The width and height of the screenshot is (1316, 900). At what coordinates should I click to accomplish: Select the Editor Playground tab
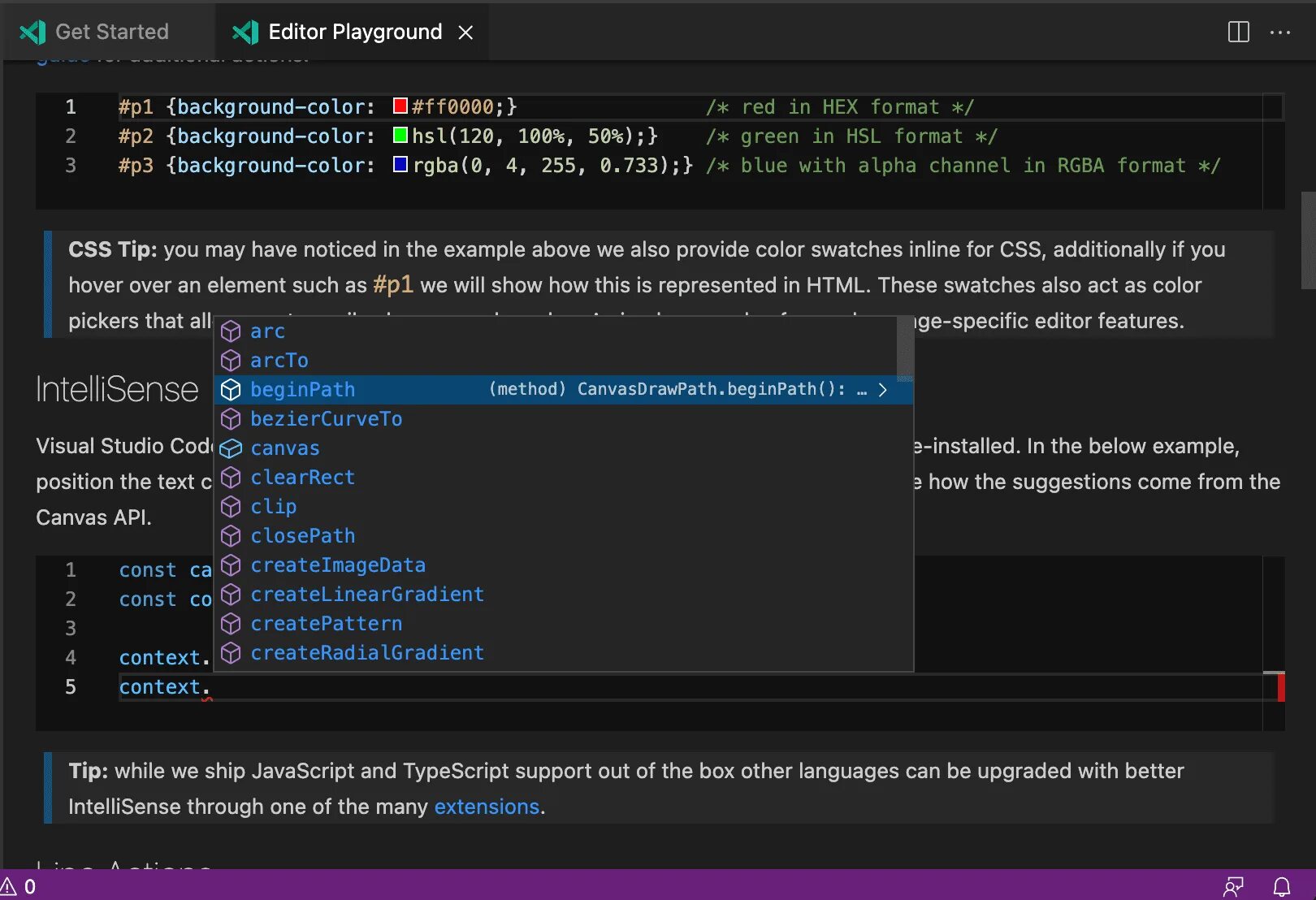click(351, 32)
